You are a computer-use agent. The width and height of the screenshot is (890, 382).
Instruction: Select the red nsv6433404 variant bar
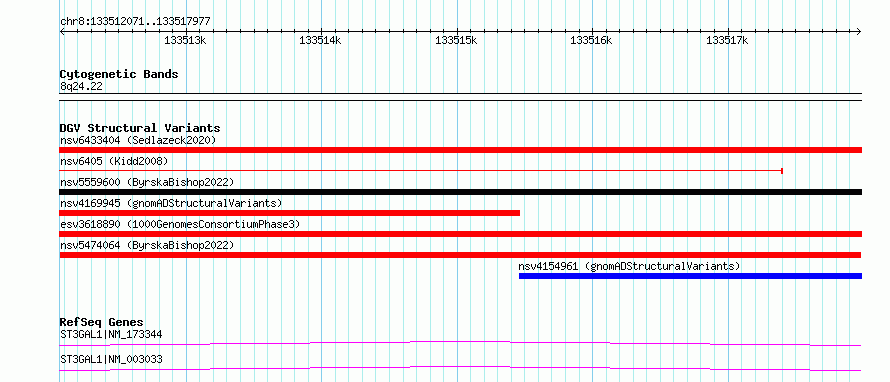[461, 150]
